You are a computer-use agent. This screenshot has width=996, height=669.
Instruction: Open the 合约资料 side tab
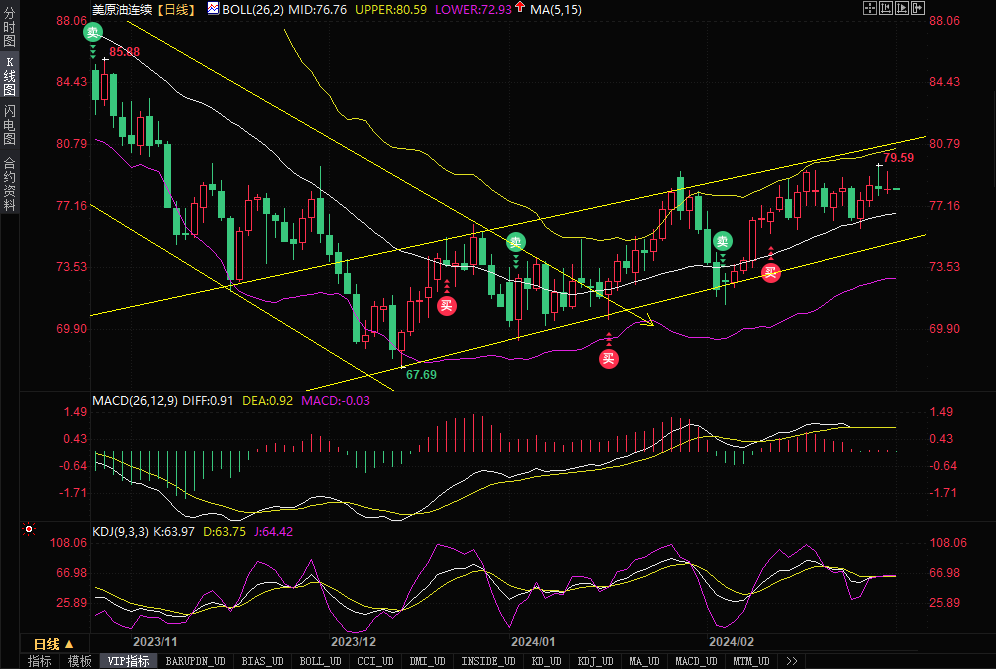10,184
